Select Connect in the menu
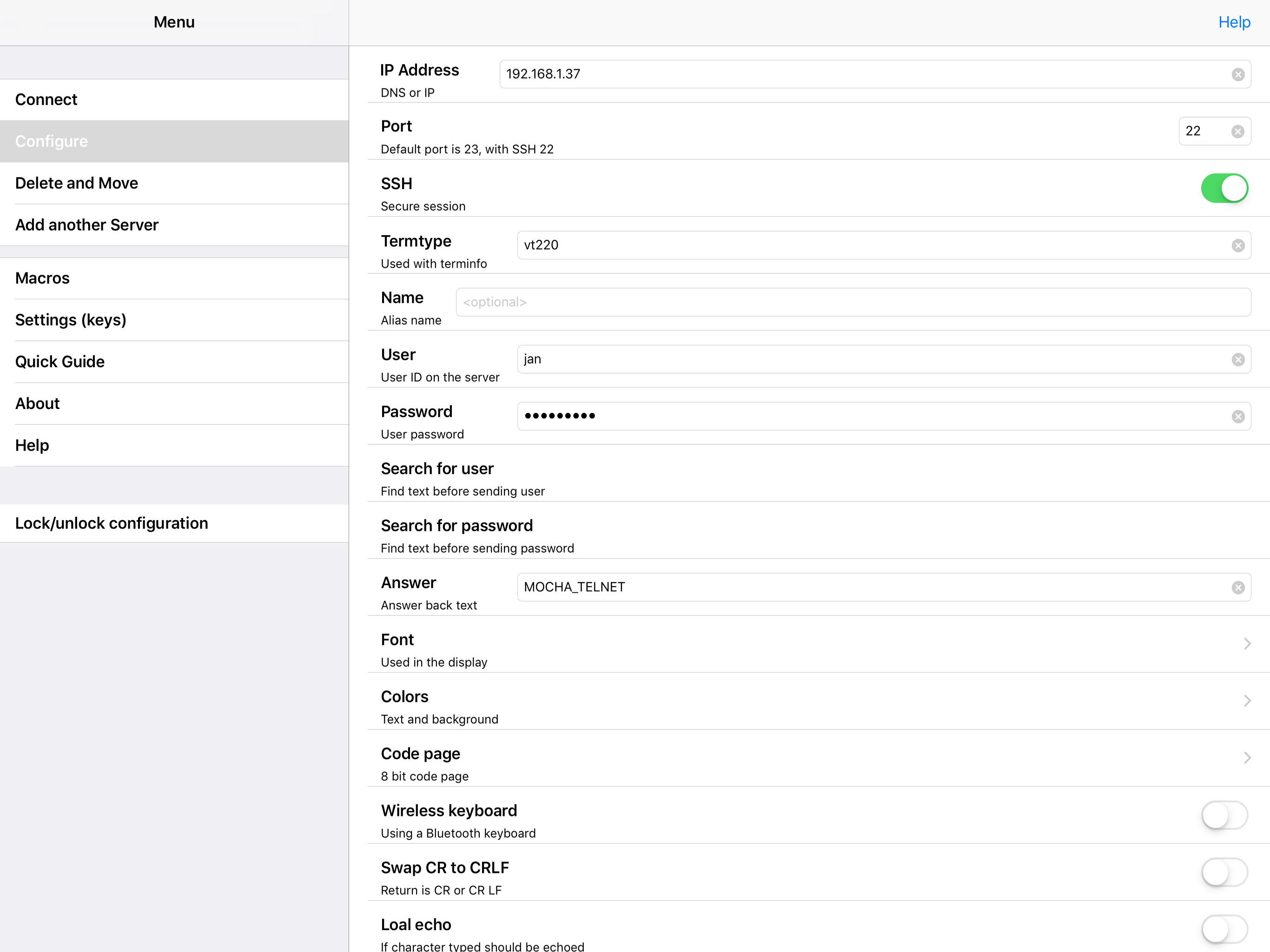Screen dimensions: 1270x952 coord(46,99)
